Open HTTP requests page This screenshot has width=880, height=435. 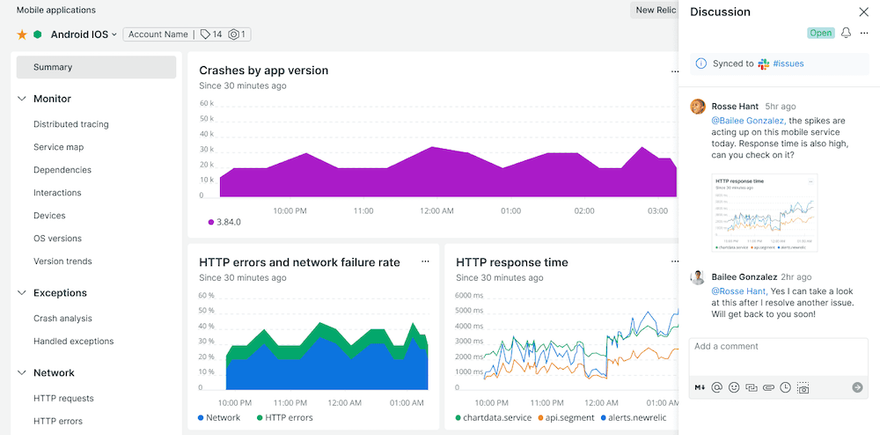tap(63, 399)
